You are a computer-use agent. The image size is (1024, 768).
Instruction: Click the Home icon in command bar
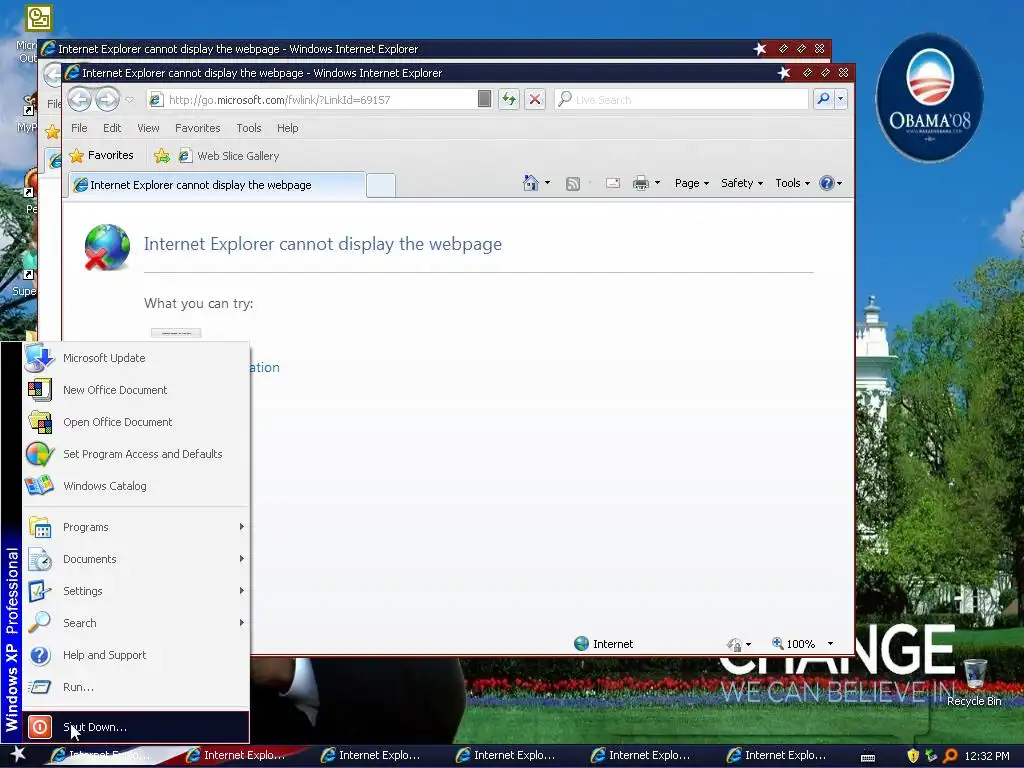point(531,183)
